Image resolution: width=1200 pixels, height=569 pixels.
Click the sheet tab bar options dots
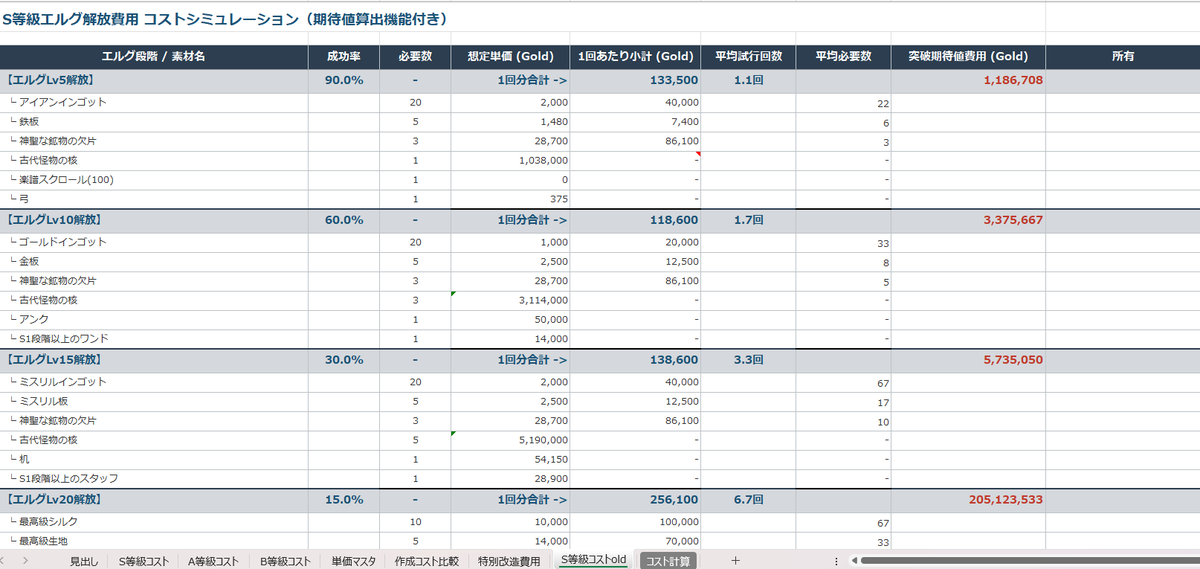point(836,561)
